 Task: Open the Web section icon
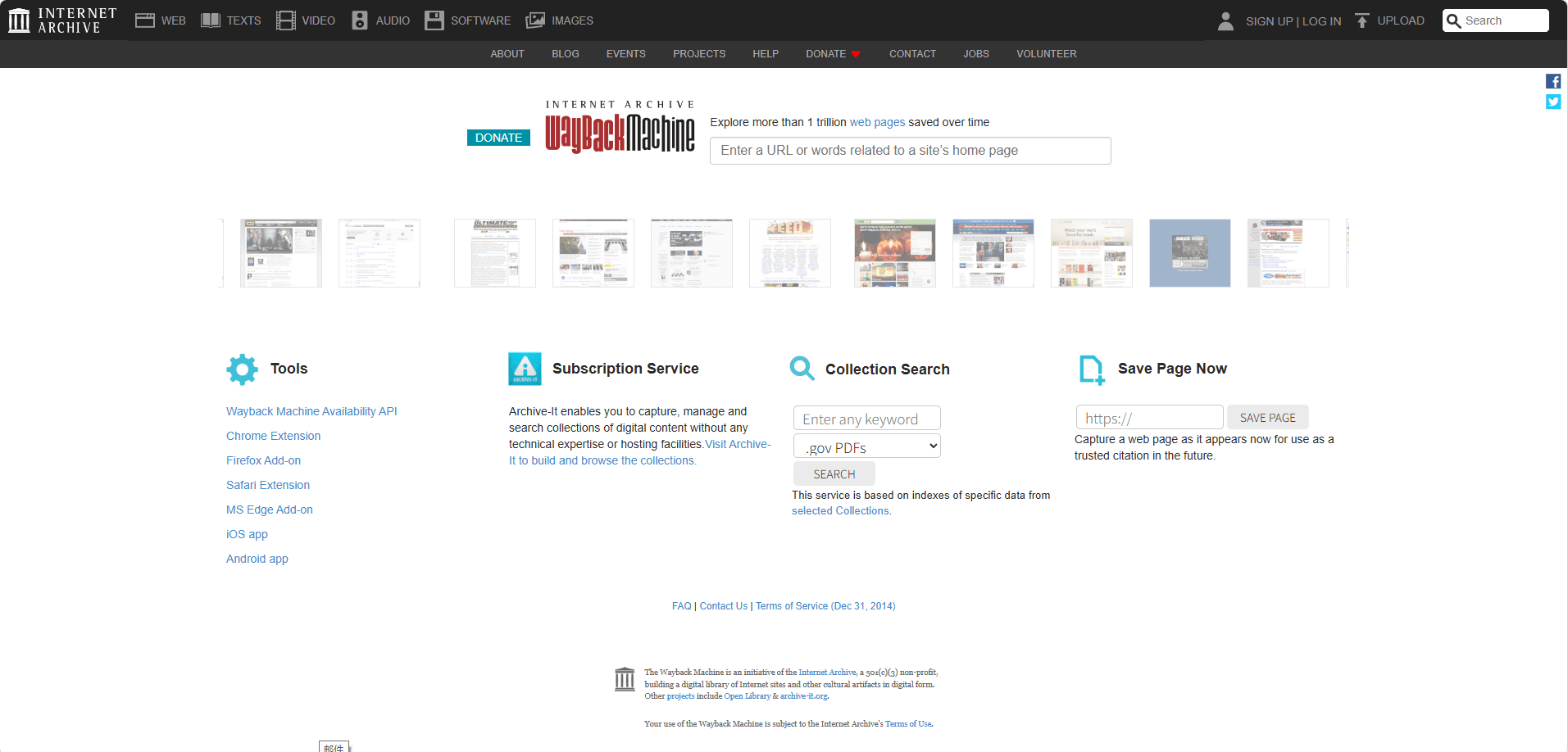[145, 20]
